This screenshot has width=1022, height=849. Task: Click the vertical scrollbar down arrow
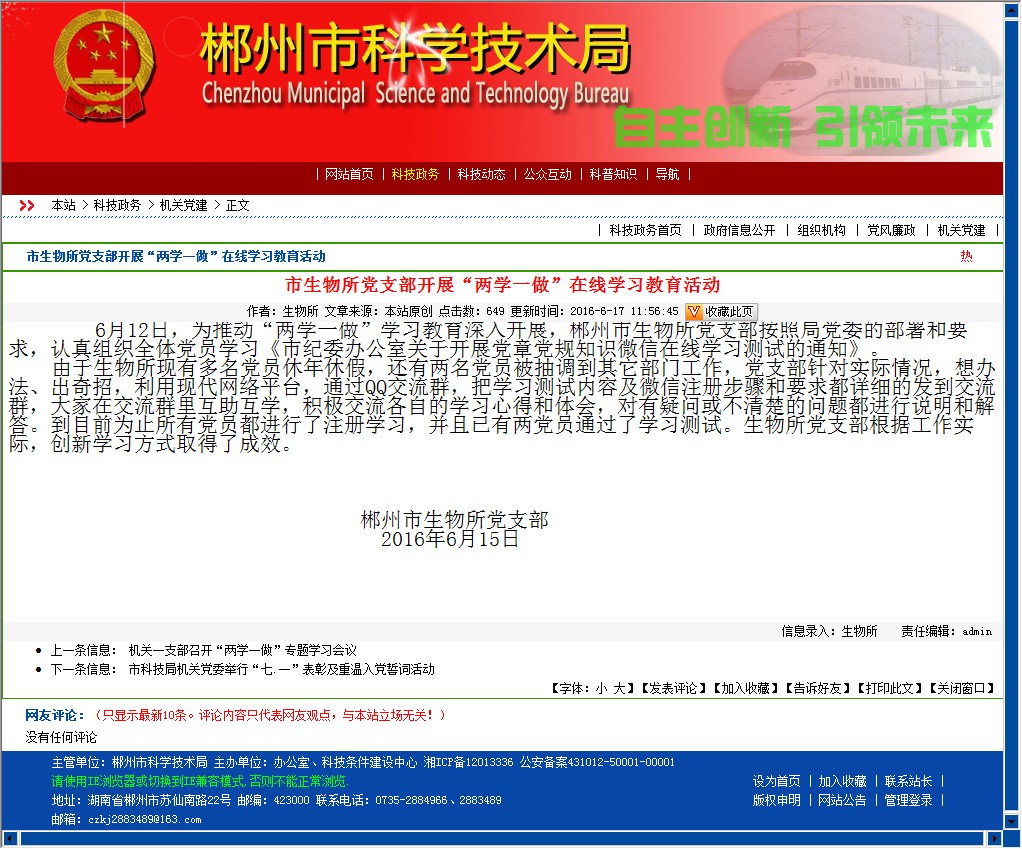point(1012,821)
